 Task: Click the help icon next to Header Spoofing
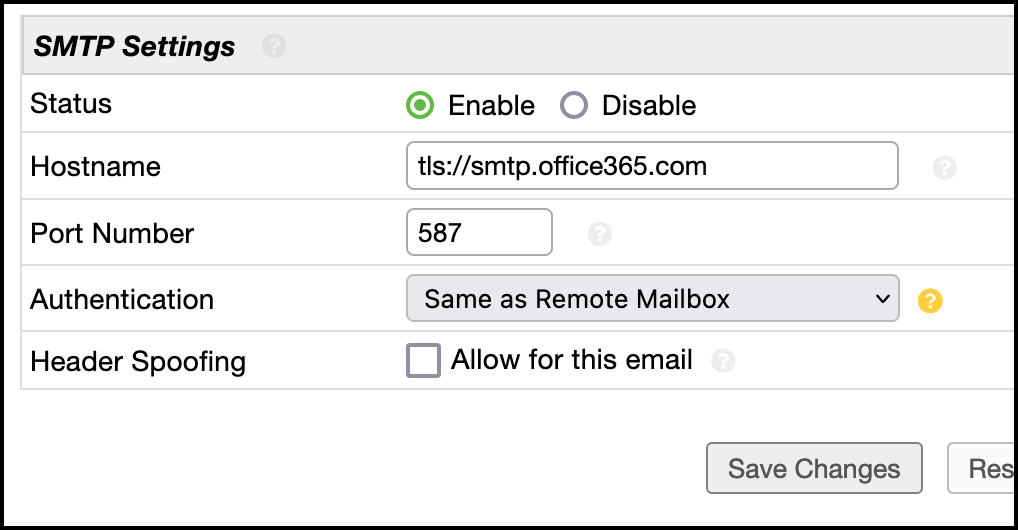pyautogui.click(x=722, y=361)
